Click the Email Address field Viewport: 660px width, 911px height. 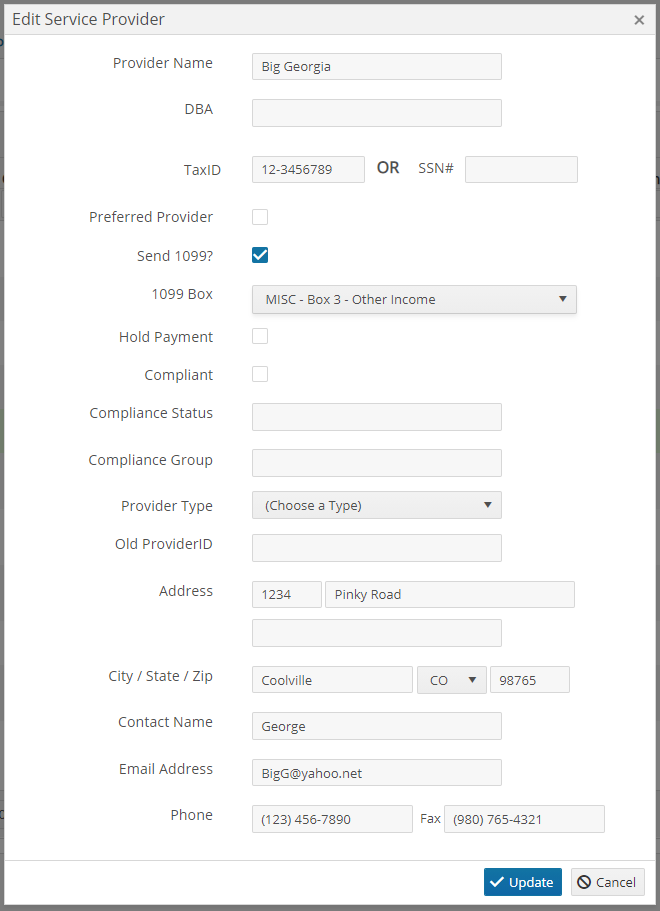(x=376, y=773)
